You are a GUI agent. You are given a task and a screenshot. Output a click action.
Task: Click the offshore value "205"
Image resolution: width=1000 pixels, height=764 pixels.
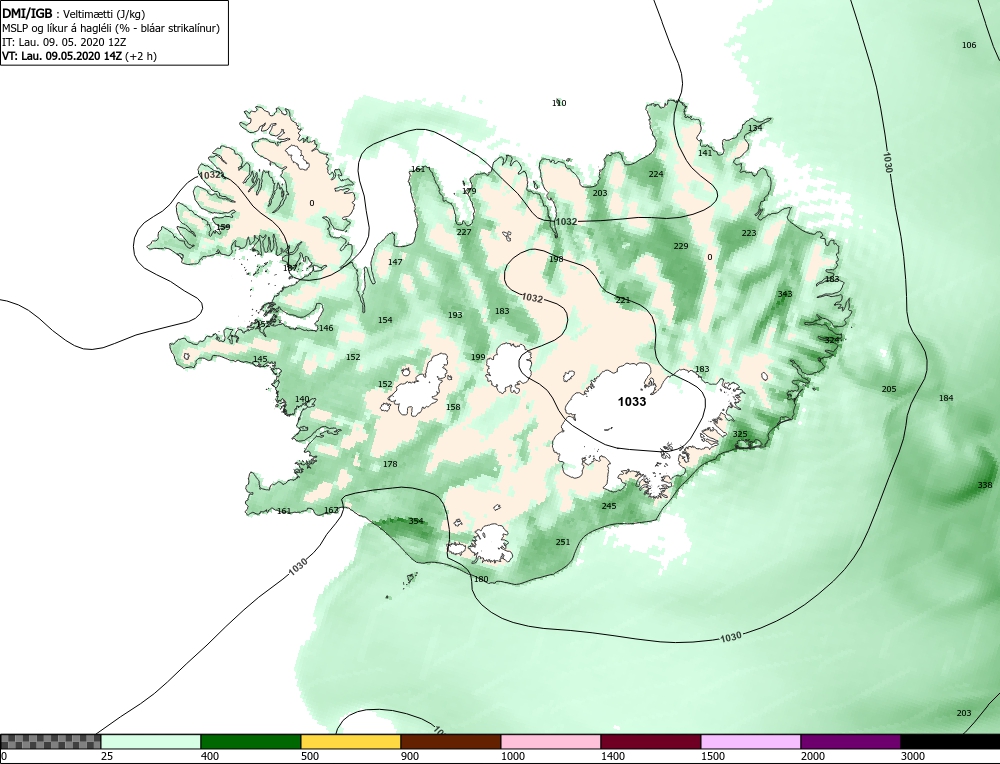click(x=889, y=390)
